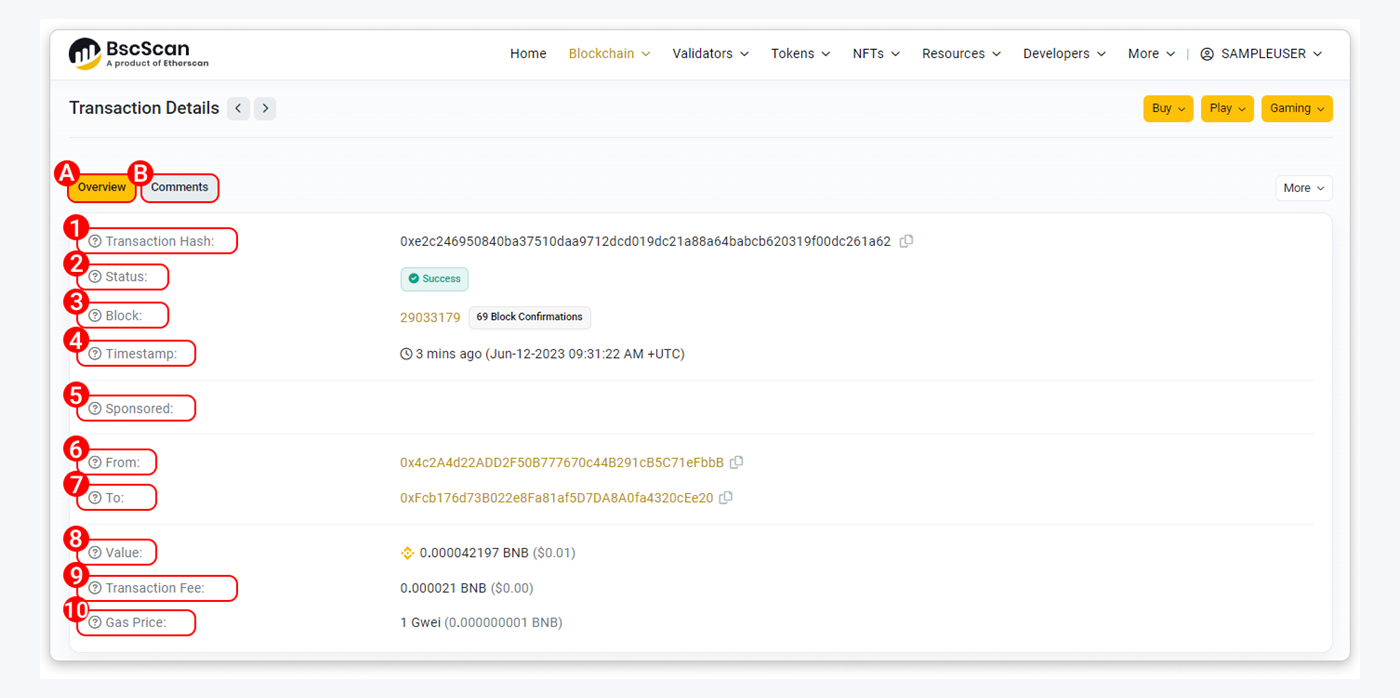Expand the Tokens menu

coord(801,54)
